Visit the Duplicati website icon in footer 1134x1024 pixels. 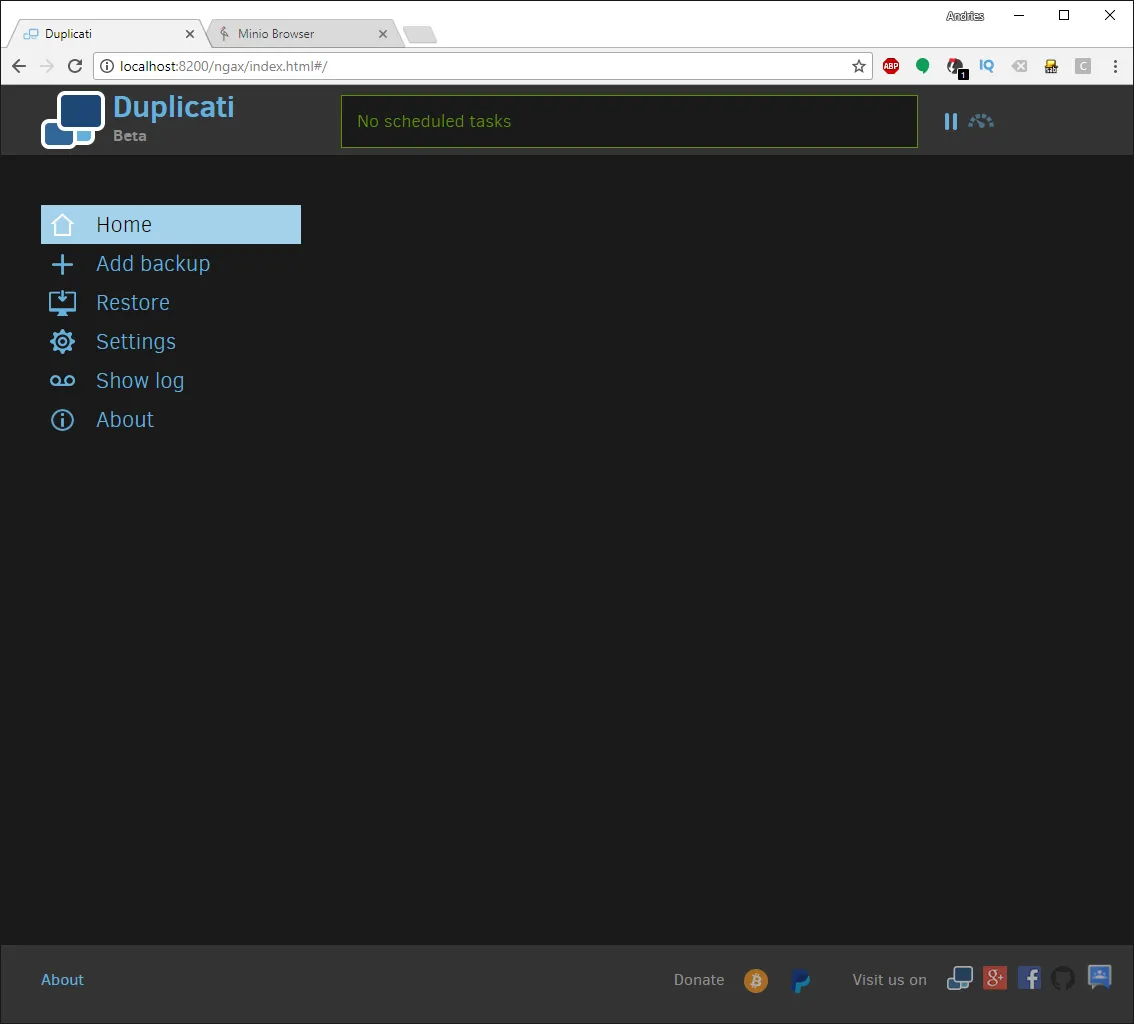point(960,979)
